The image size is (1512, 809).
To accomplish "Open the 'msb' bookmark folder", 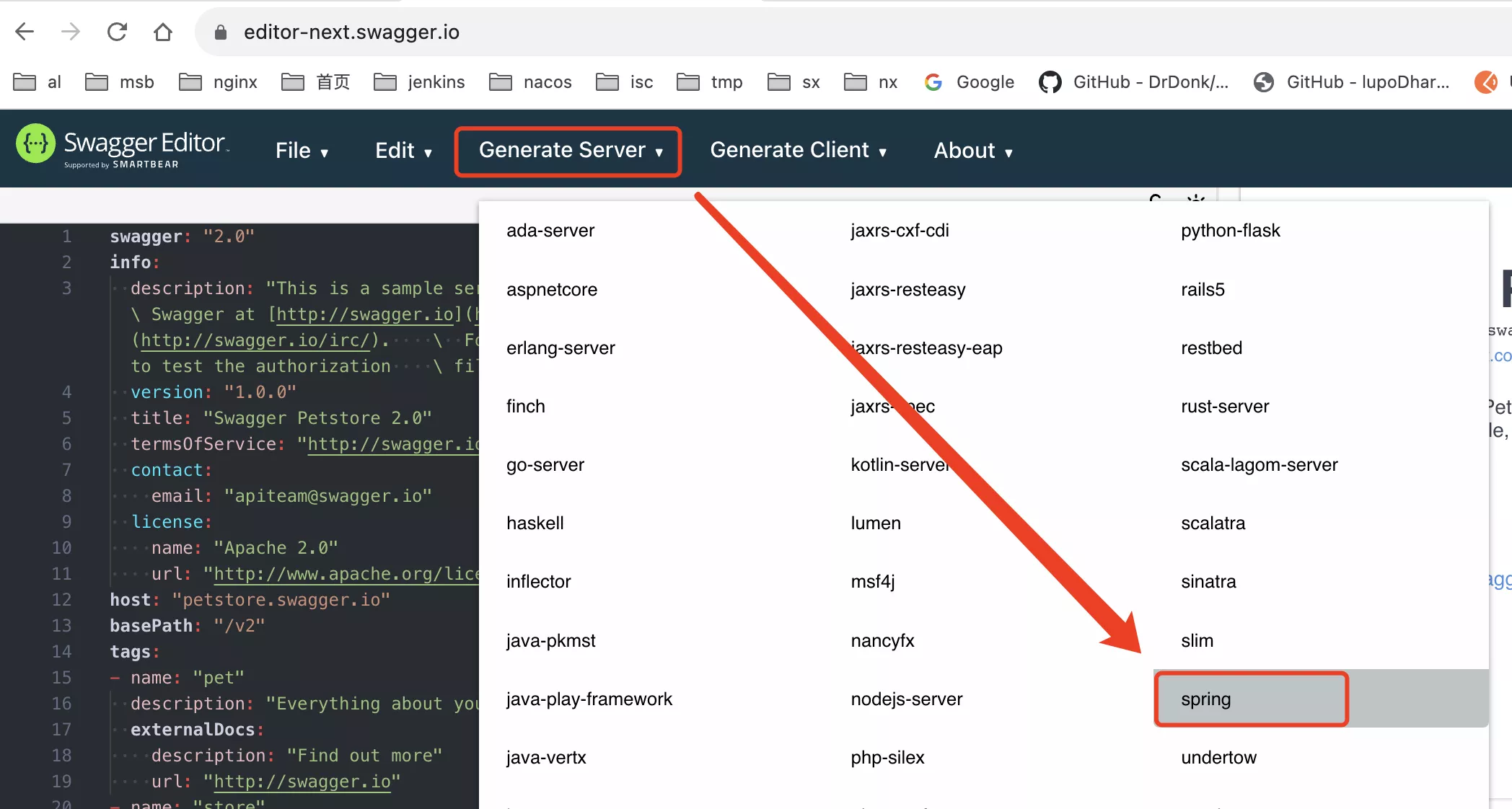I will (x=120, y=82).
